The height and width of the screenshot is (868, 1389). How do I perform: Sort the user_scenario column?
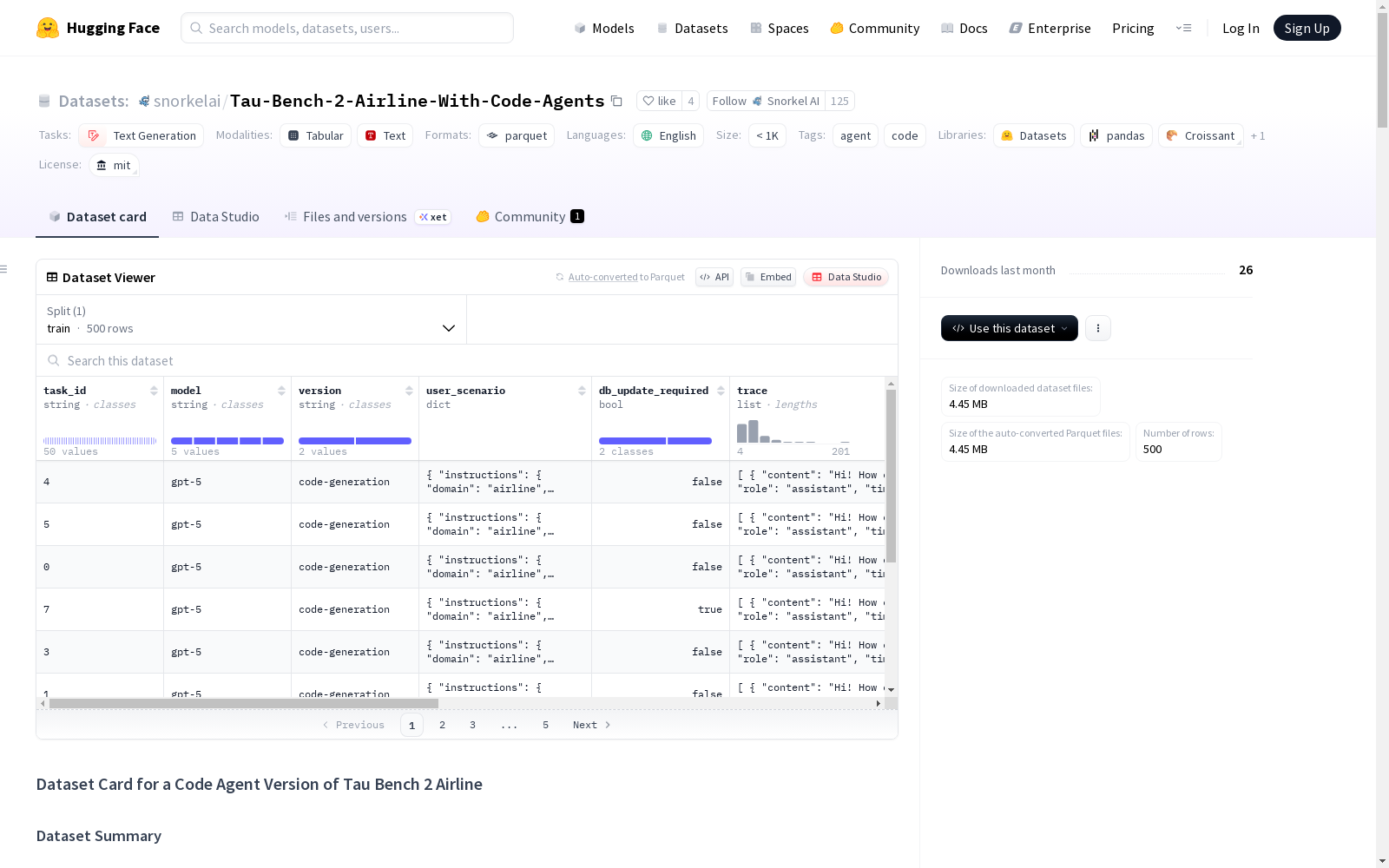pyautogui.click(x=582, y=391)
